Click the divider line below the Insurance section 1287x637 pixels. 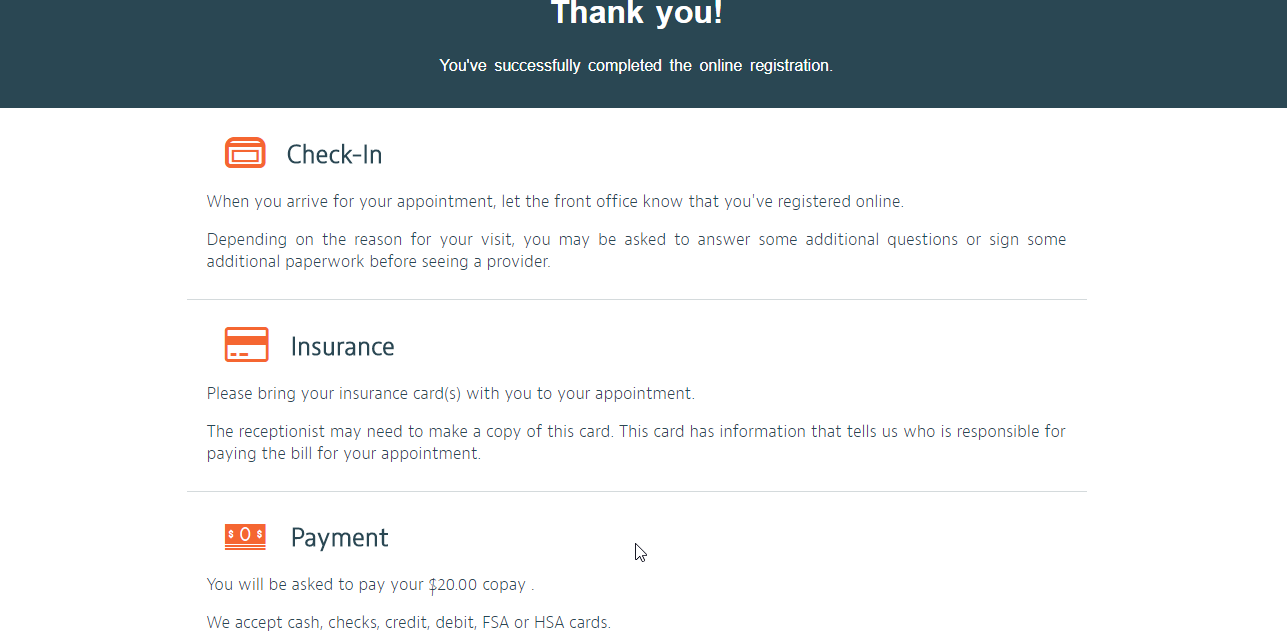(x=636, y=491)
